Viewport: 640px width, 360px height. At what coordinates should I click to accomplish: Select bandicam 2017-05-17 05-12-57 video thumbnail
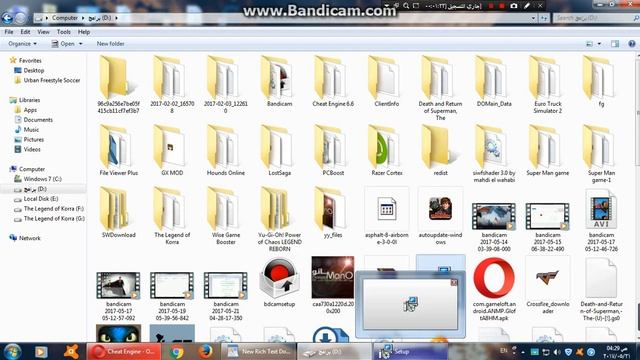tap(118, 285)
